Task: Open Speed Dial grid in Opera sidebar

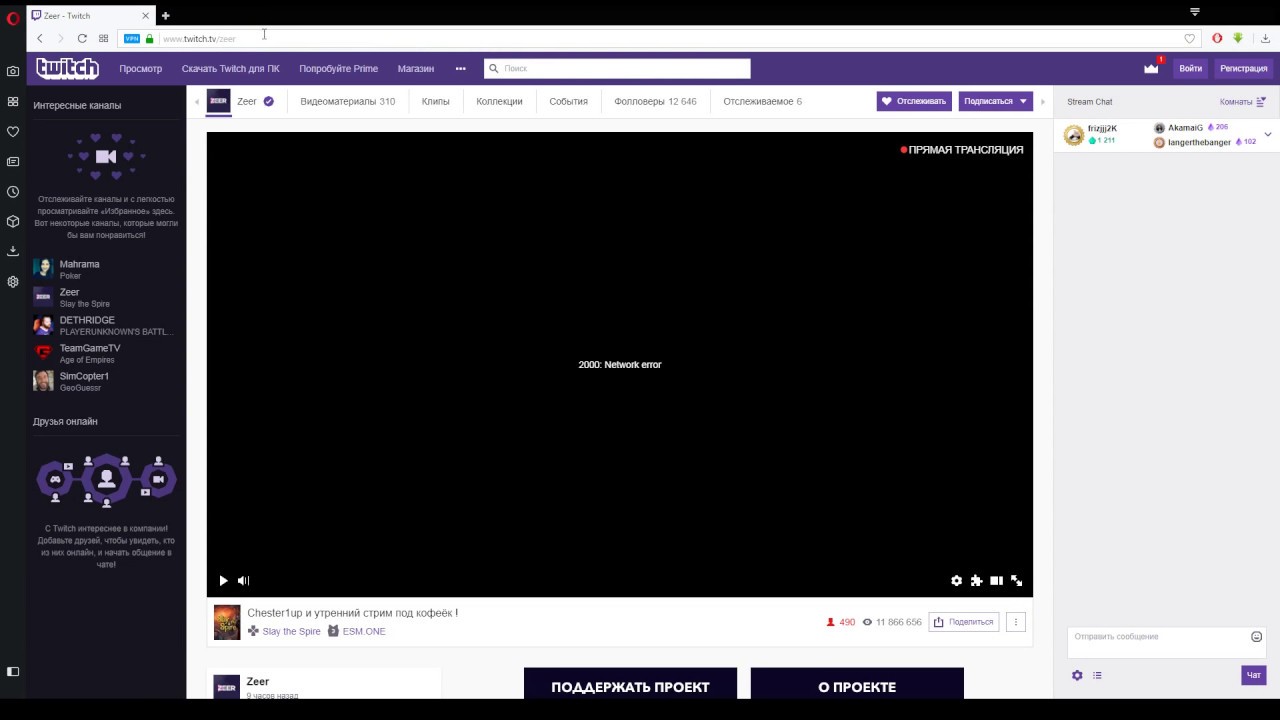Action: [13, 102]
